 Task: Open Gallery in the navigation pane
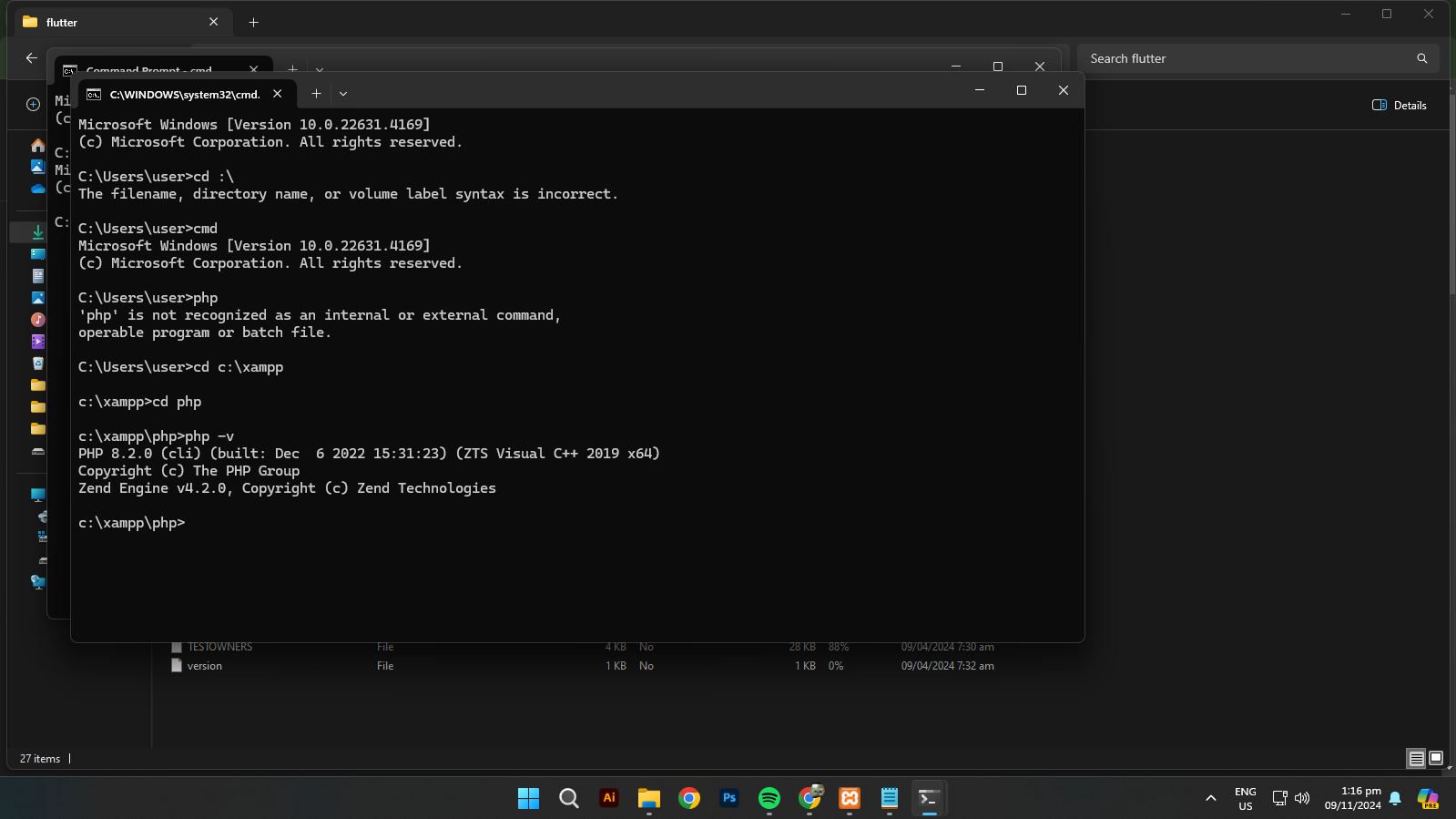point(37,167)
